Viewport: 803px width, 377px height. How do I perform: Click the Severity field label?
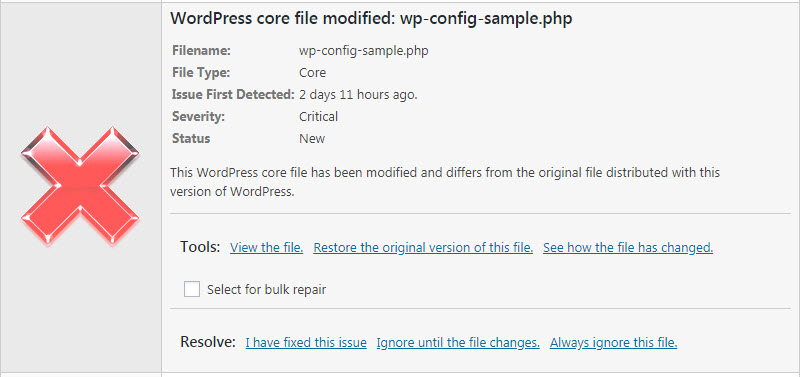[x=198, y=117]
